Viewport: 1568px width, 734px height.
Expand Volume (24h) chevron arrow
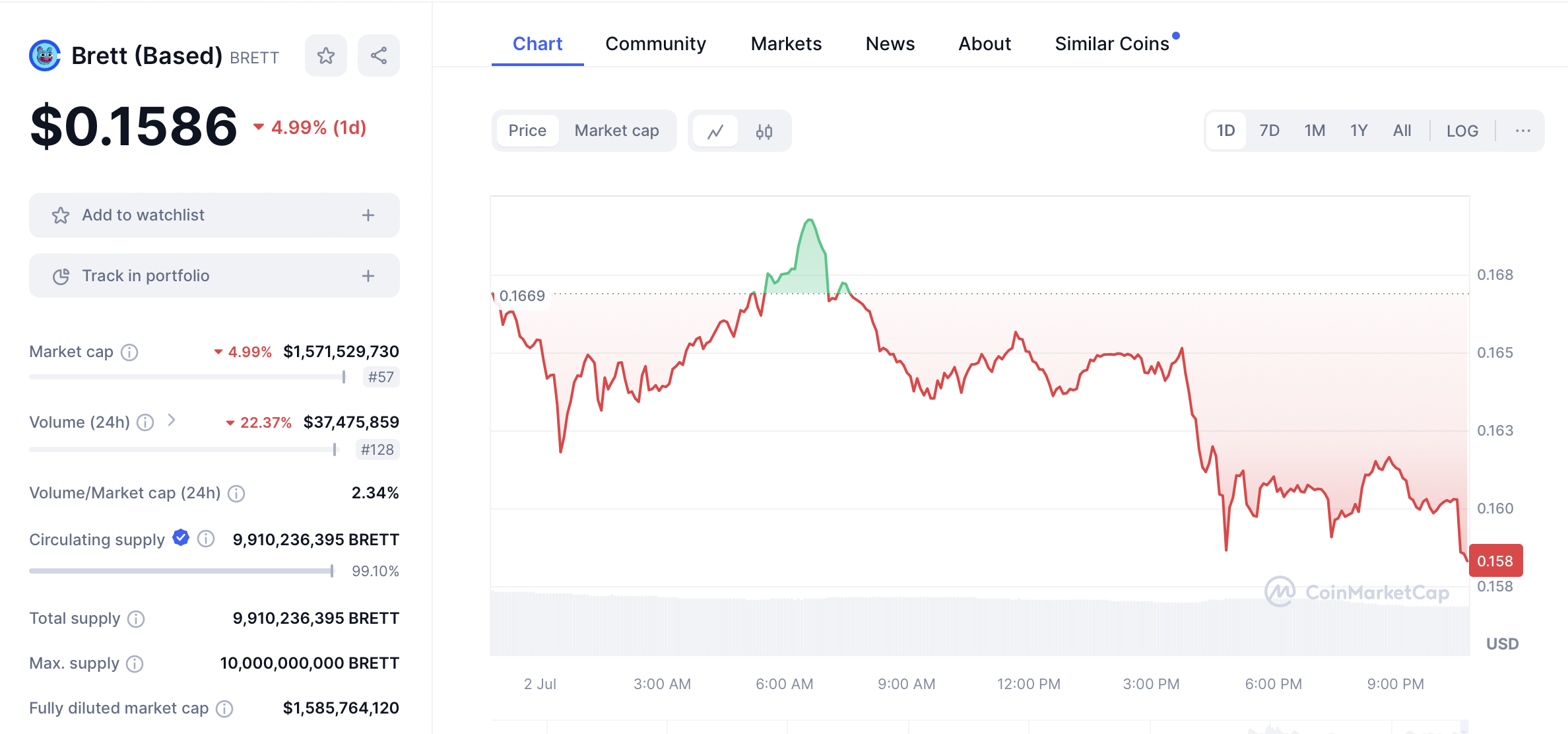pyautogui.click(x=172, y=420)
